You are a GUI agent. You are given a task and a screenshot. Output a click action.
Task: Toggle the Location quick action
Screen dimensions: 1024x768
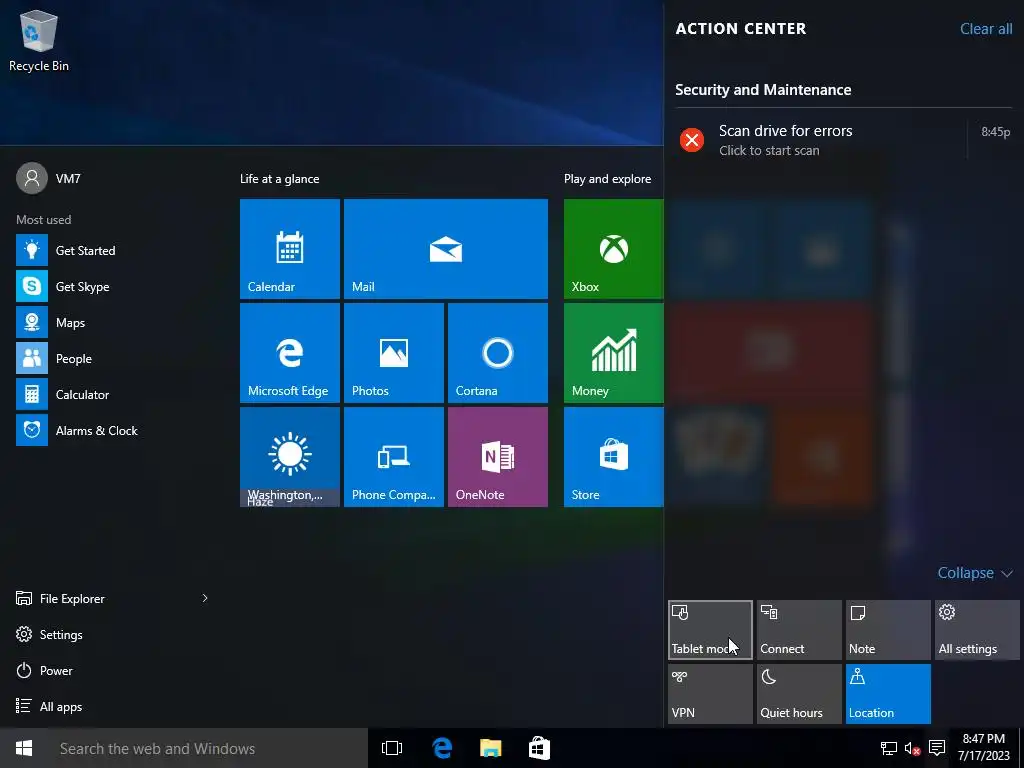pos(888,694)
